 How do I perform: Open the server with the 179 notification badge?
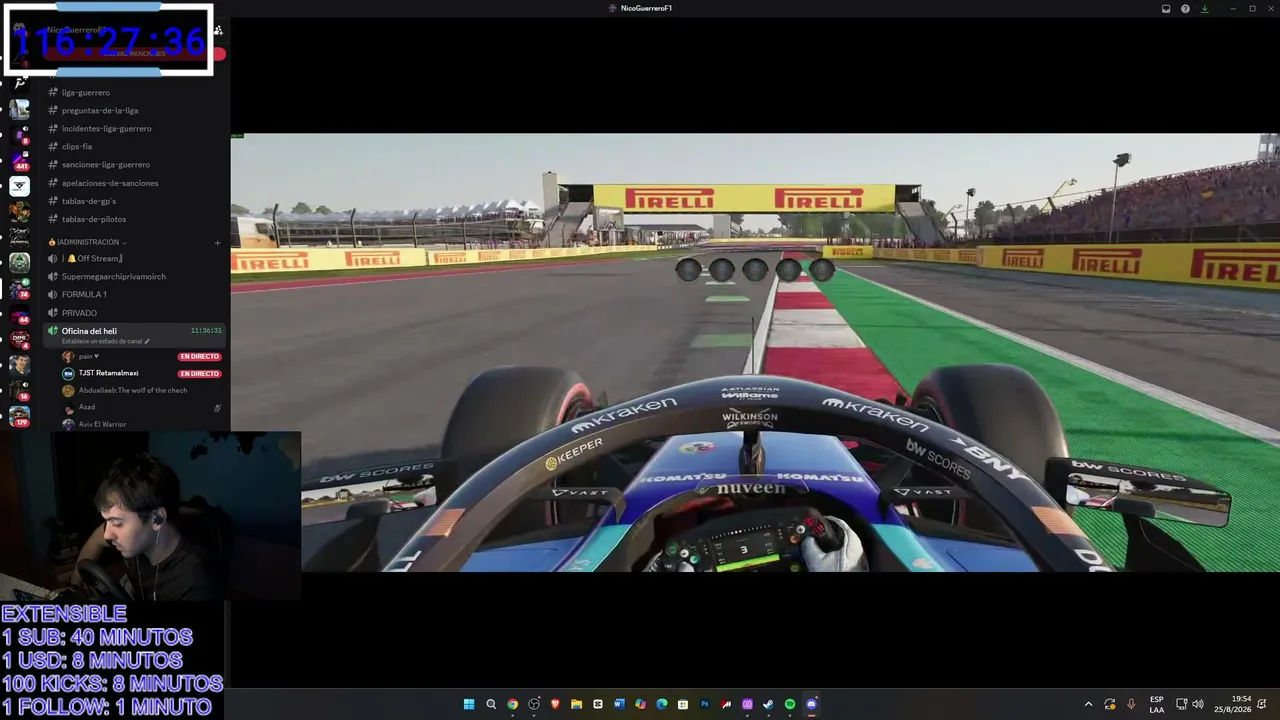pos(19,416)
